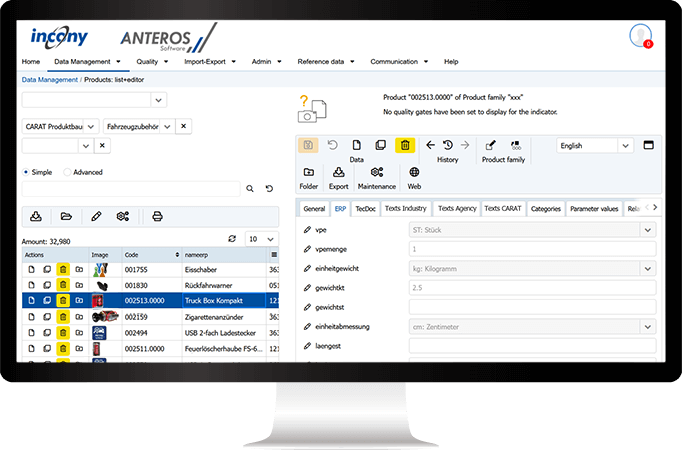Click the Export icon in the editor
Viewport: 682px width, 450px height.
338,172
